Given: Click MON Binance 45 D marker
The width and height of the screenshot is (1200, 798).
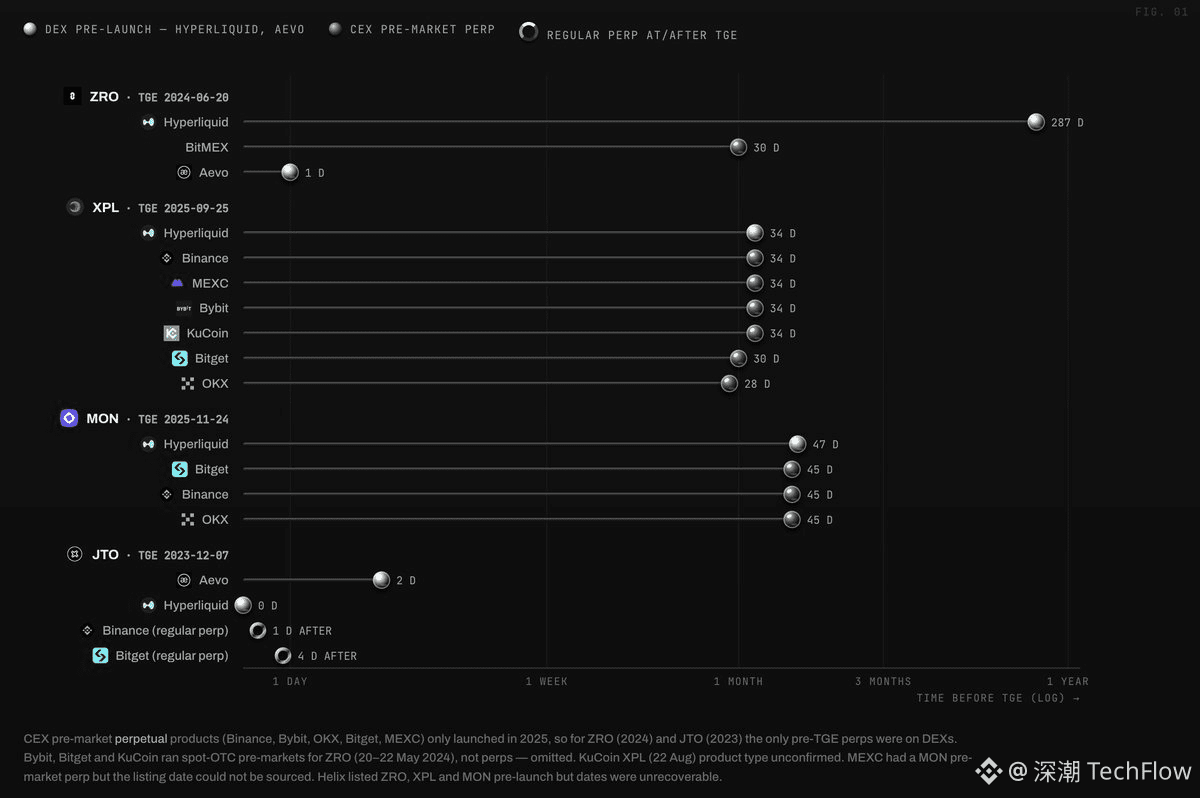Looking at the screenshot, I should [792, 494].
